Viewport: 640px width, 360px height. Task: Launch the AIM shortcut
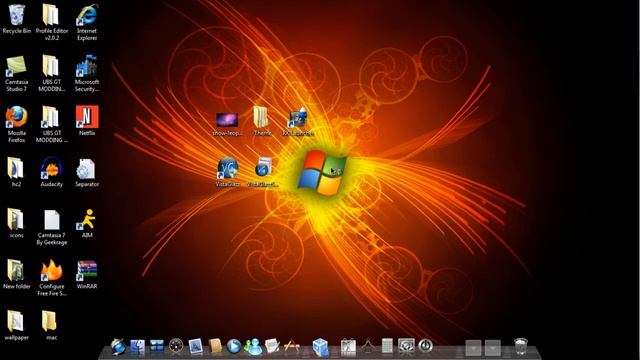[87, 223]
